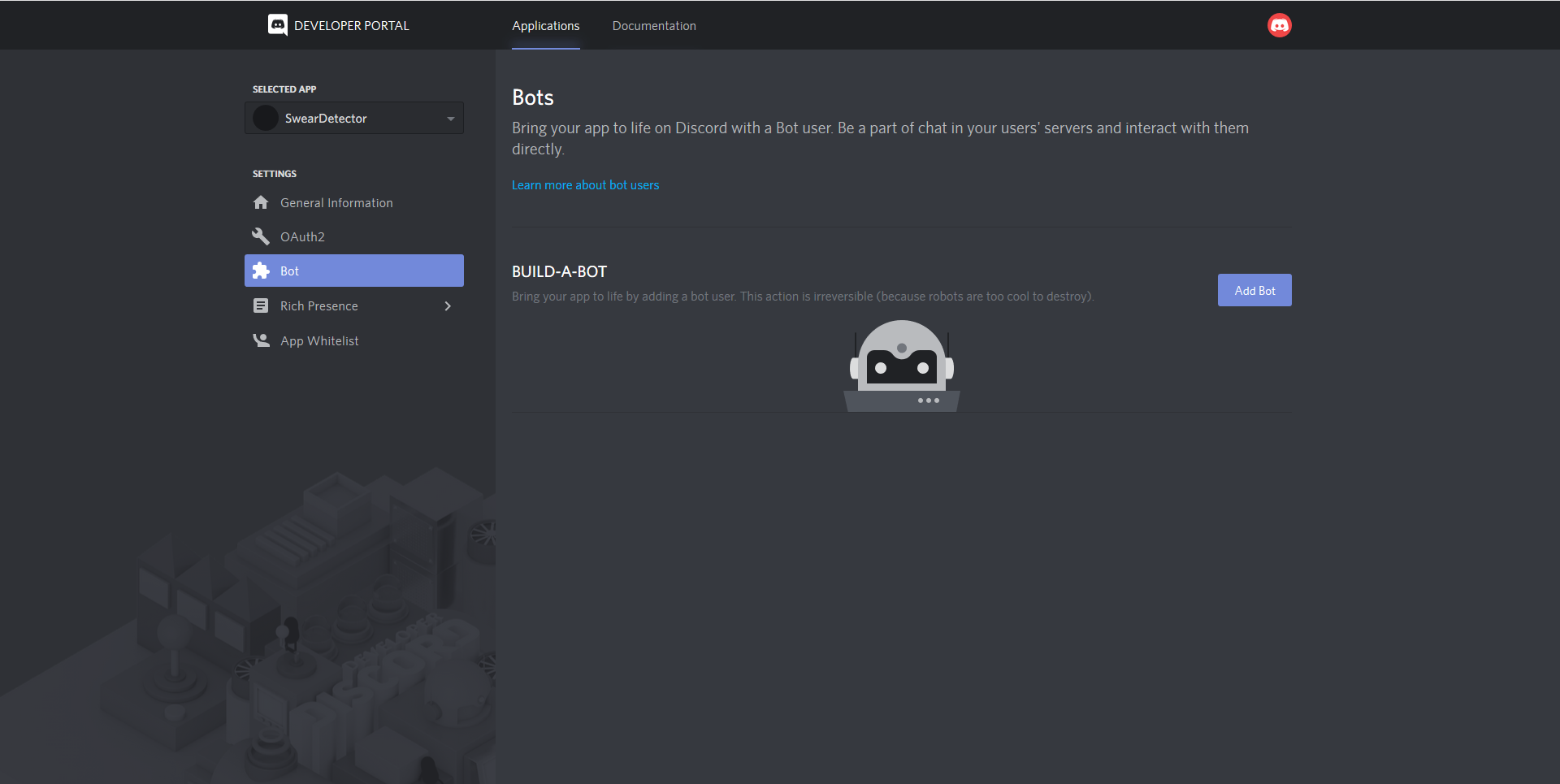Open the Documentation tab
1560x784 pixels.
(654, 26)
